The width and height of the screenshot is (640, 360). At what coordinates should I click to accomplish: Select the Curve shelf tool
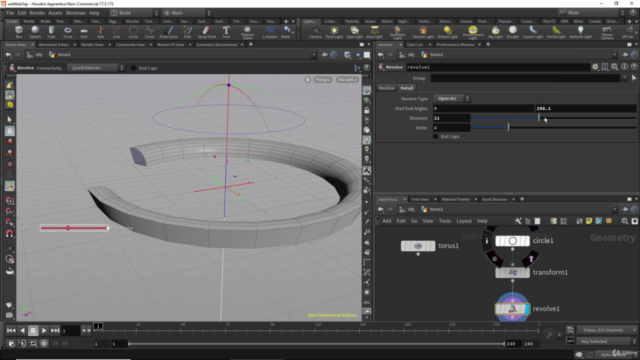click(149, 32)
